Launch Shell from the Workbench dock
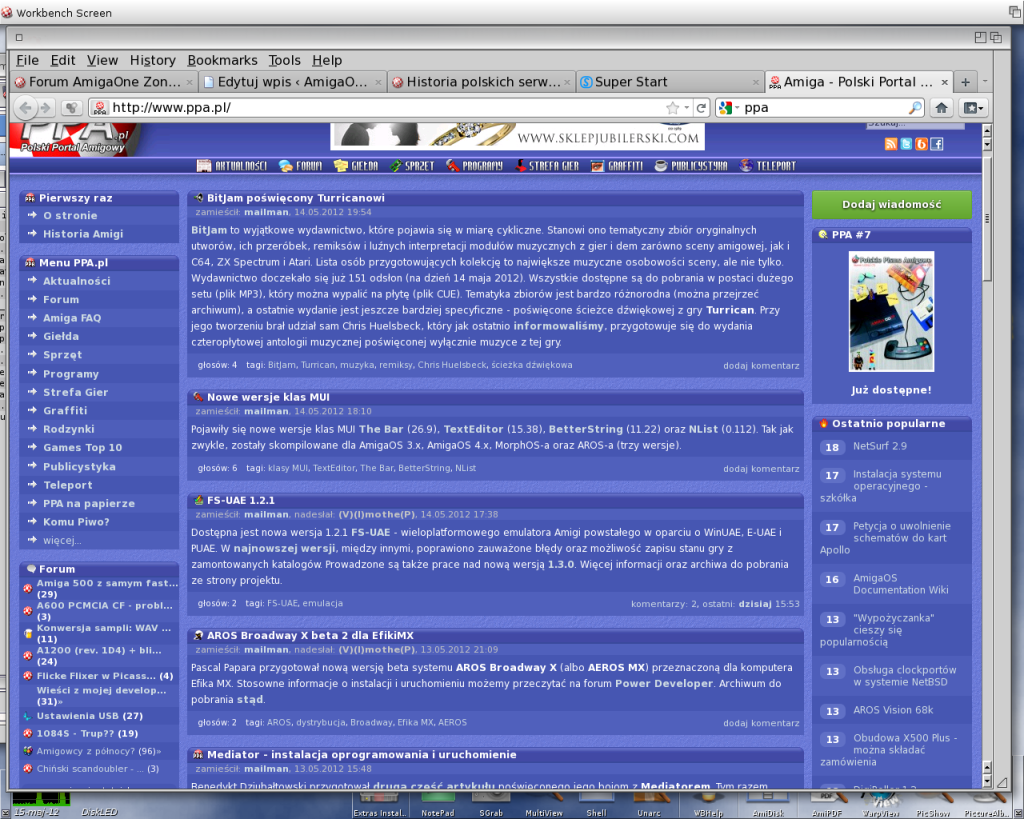Viewport: 1024px width, 819px height. 596,805
